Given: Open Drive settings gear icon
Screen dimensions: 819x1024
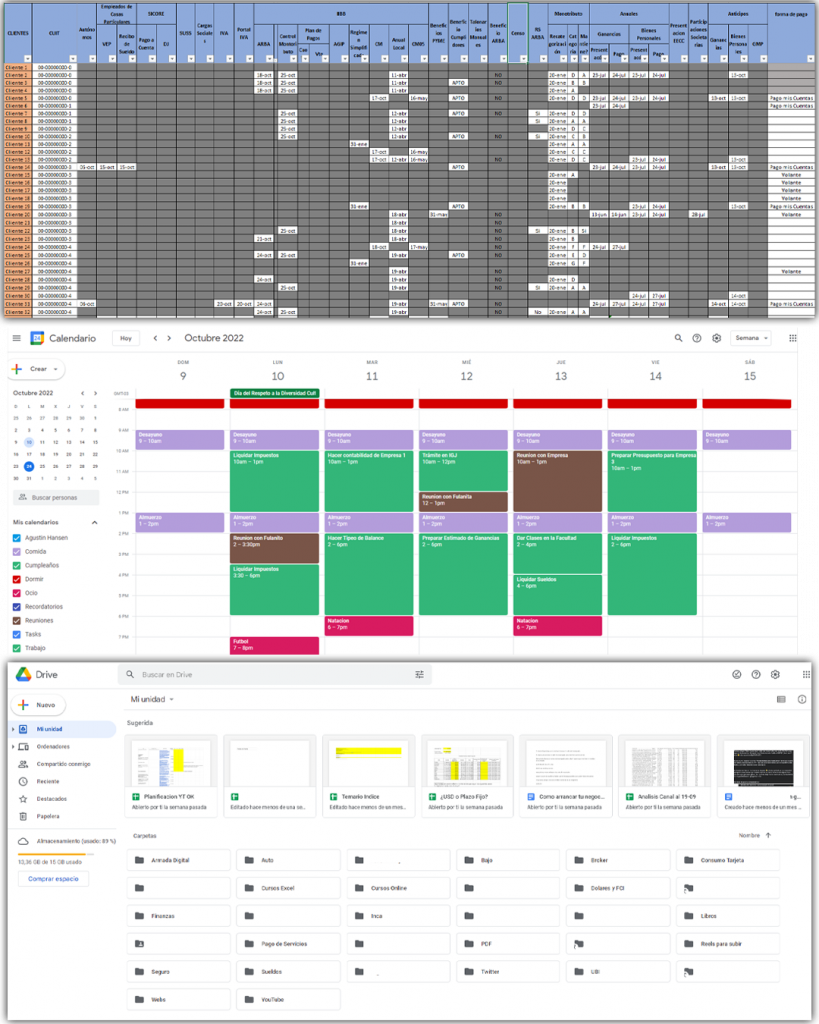Looking at the screenshot, I should (x=775, y=675).
